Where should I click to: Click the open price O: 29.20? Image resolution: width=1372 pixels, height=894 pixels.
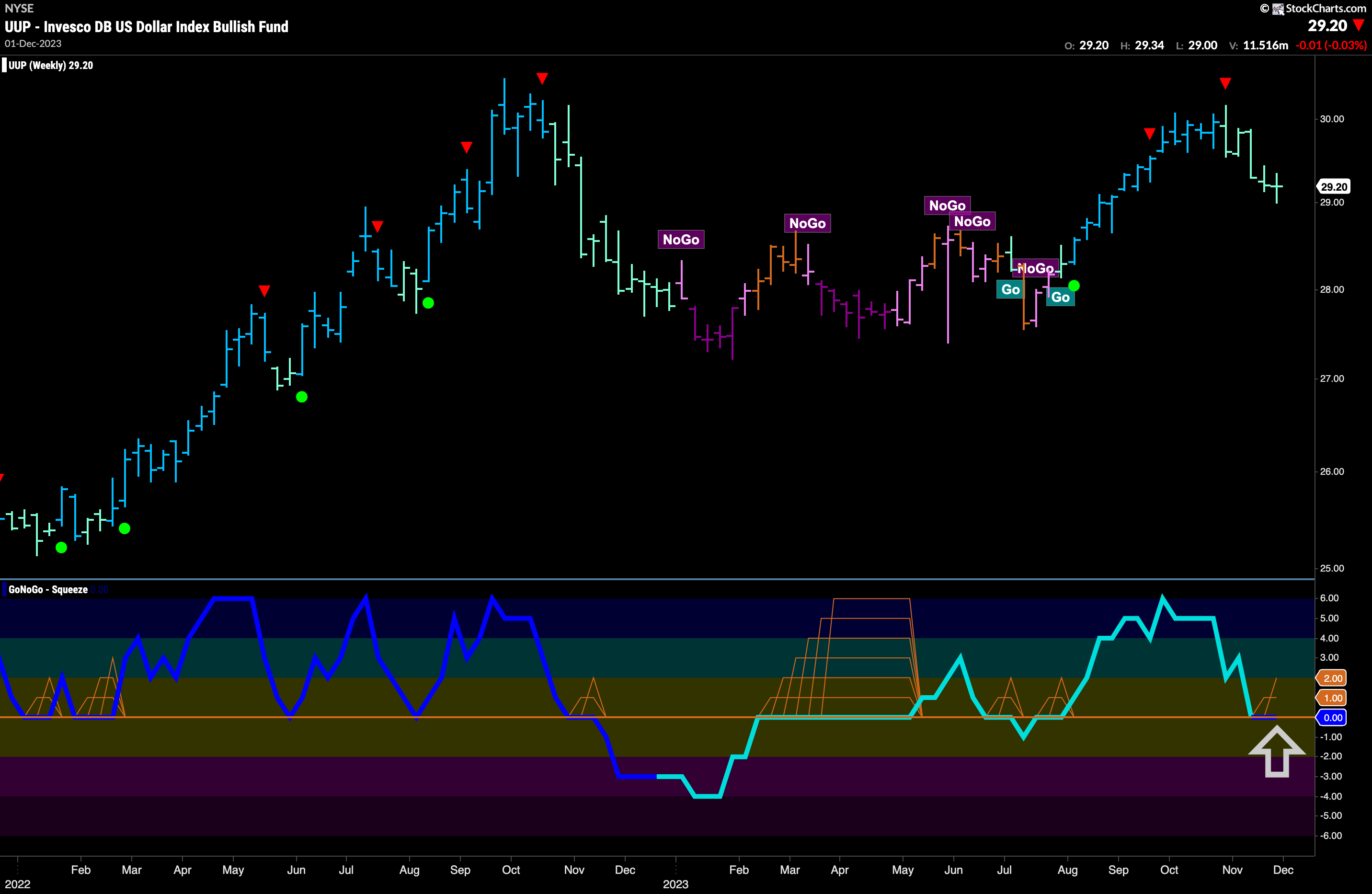pyautogui.click(x=1086, y=45)
